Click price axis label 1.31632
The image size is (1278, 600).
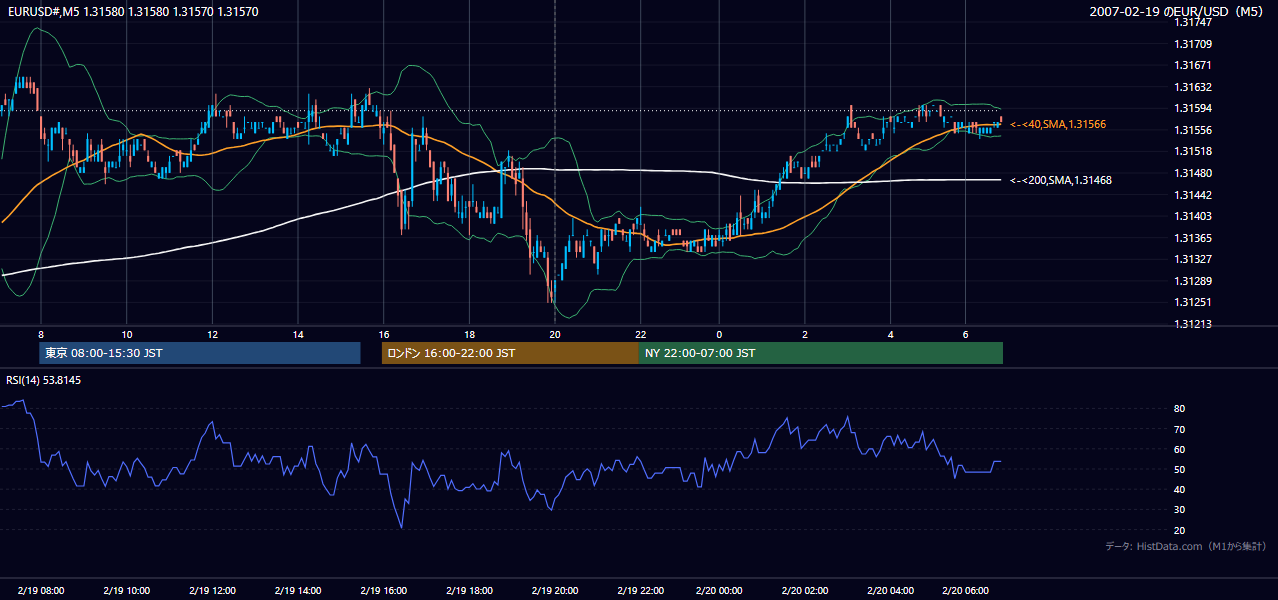tap(1194, 87)
